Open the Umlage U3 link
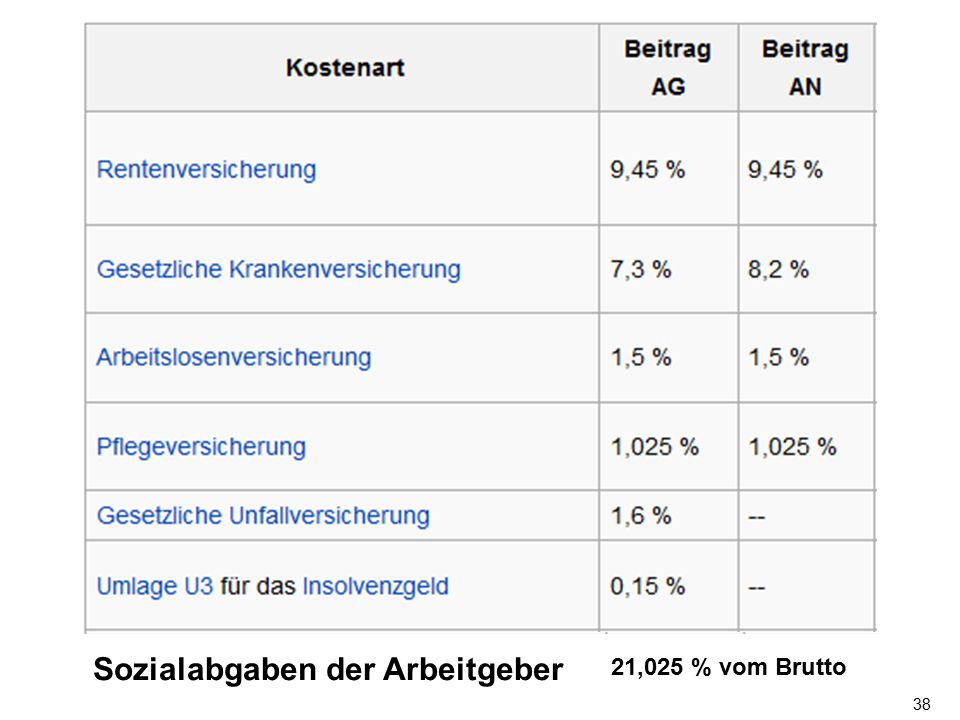This screenshot has width=960, height=720. (x=155, y=587)
